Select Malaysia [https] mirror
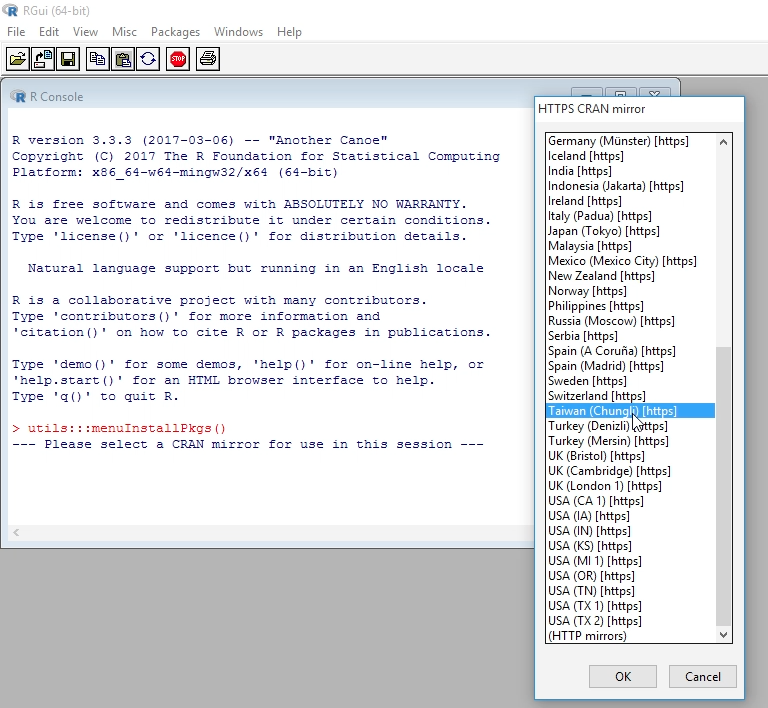 click(x=630, y=246)
